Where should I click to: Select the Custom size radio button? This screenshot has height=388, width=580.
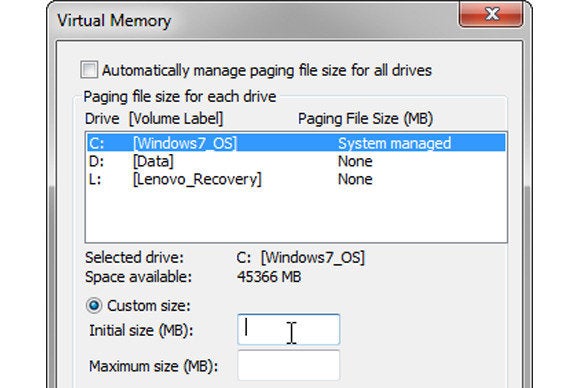pyautogui.click(x=94, y=306)
